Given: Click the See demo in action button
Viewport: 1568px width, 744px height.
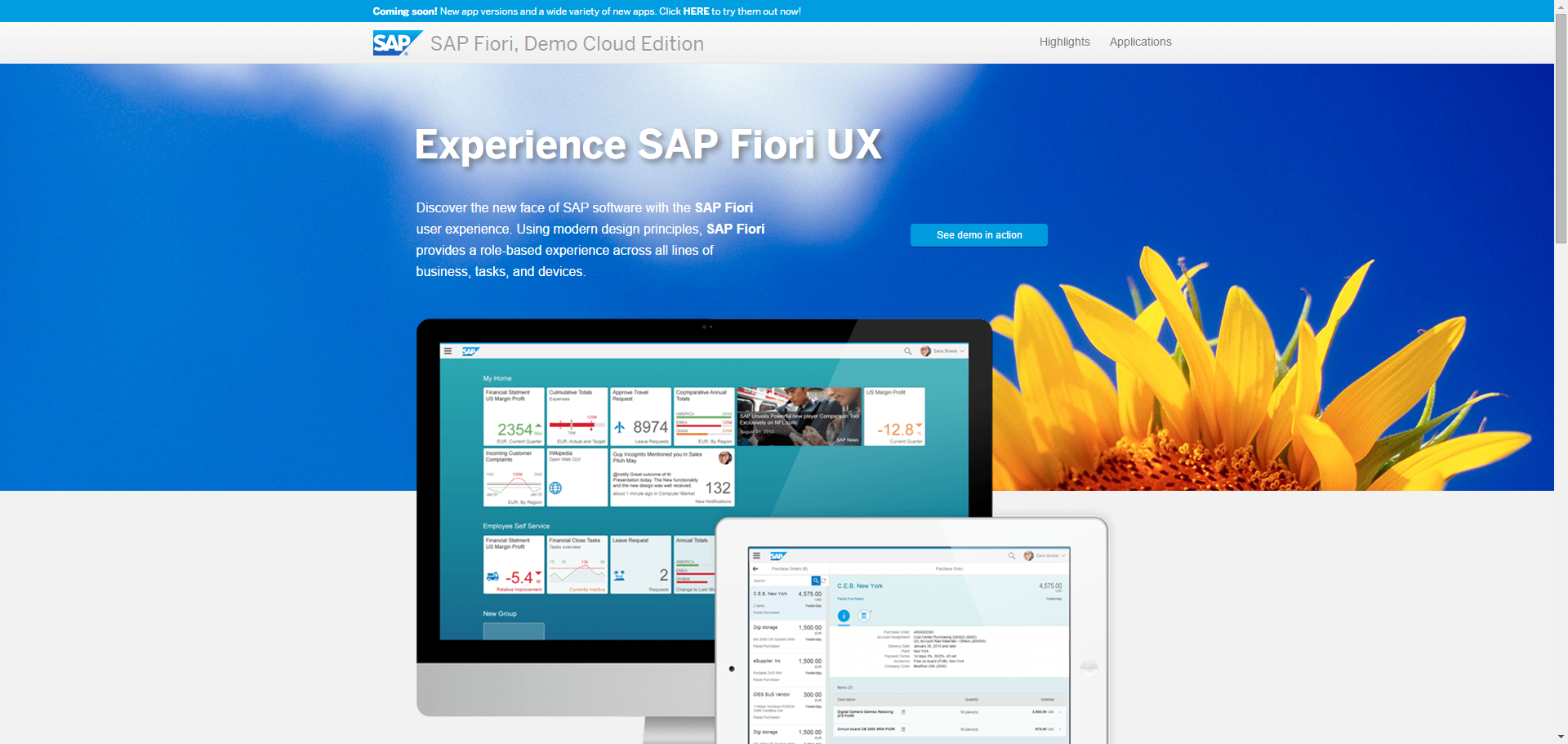Looking at the screenshot, I should point(979,235).
